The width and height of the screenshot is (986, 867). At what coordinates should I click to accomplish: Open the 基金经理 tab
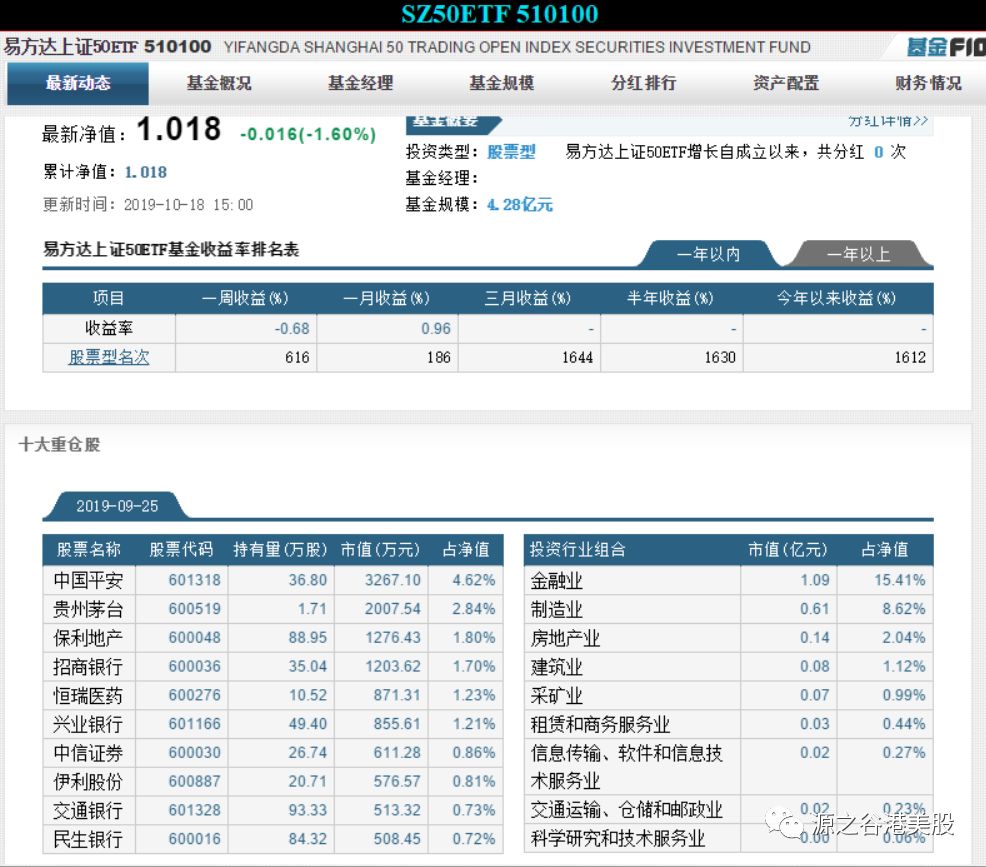(x=360, y=83)
